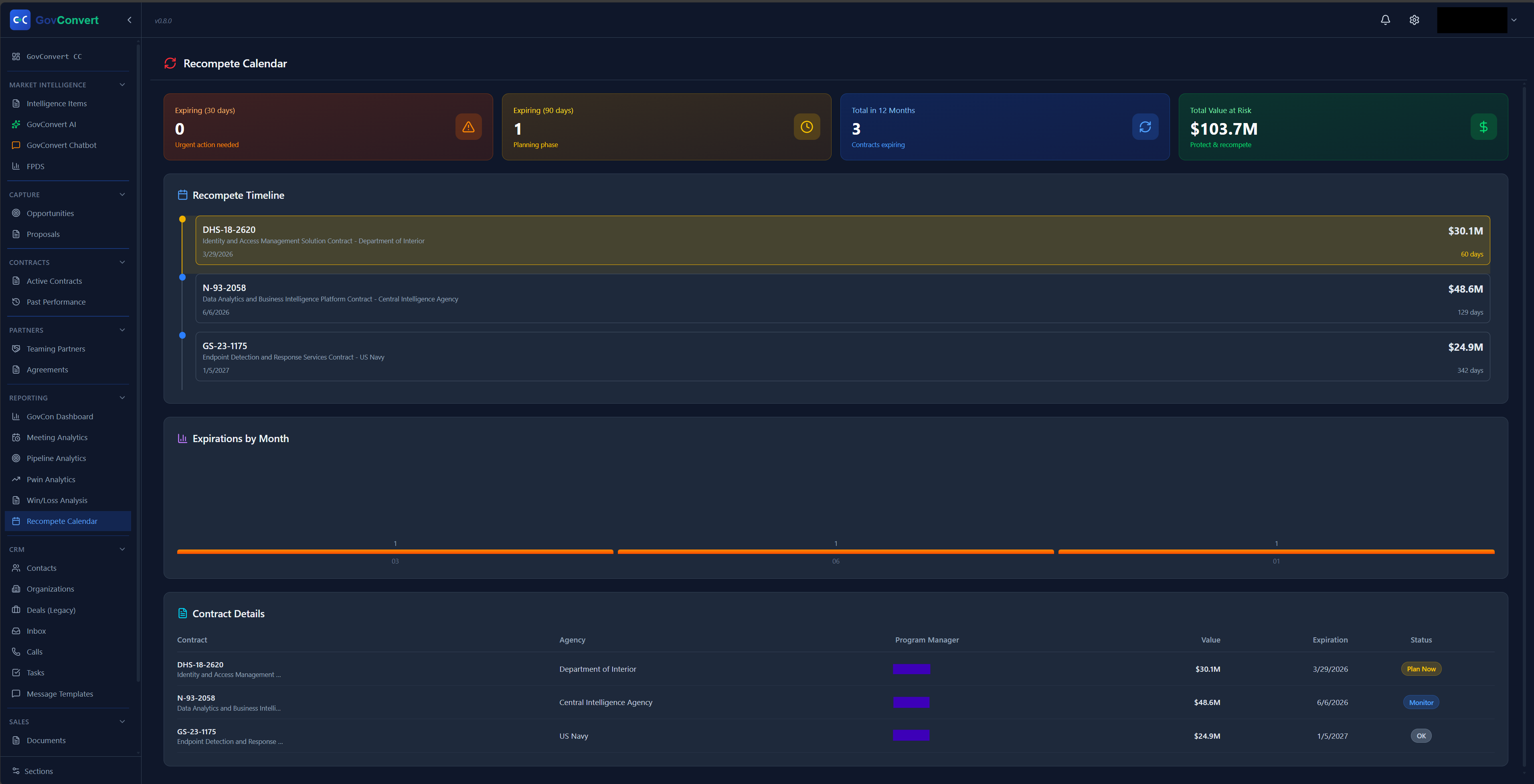Collapse the REPORTING section chevron
Viewport: 1534px width, 784px height.
point(122,398)
